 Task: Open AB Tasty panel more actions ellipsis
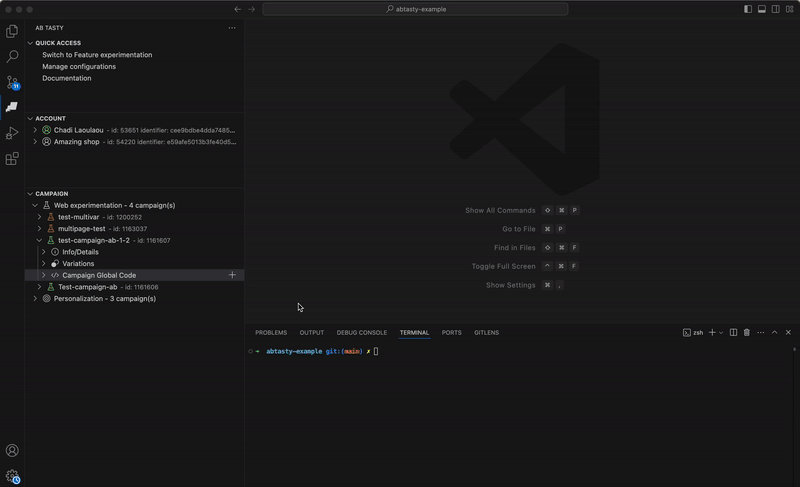tap(232, 28)
